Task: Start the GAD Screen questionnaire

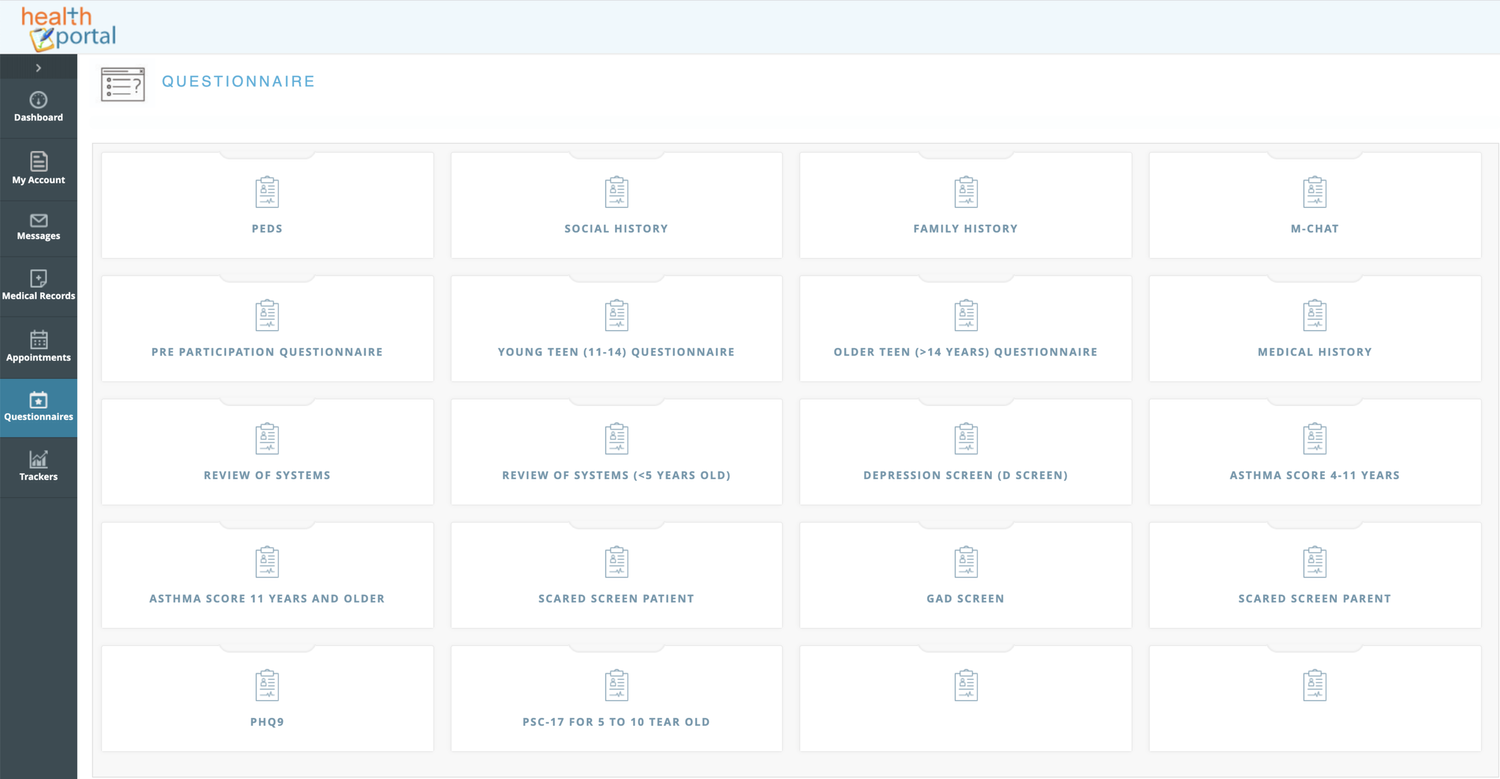Action: coord(965,575)
